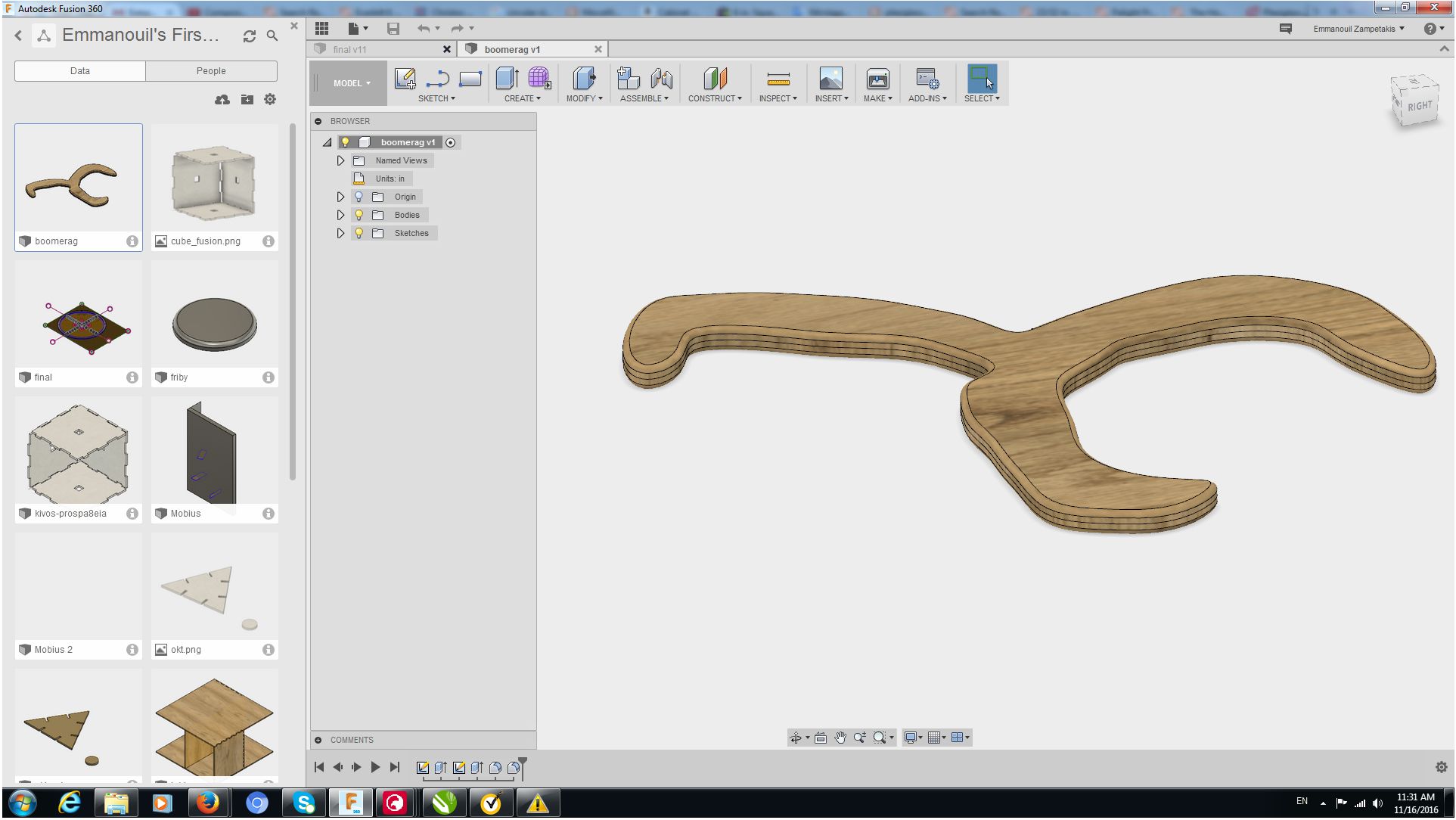Open the Create Form sculpt tool
Screen dimensions: 1456x820
539,79
